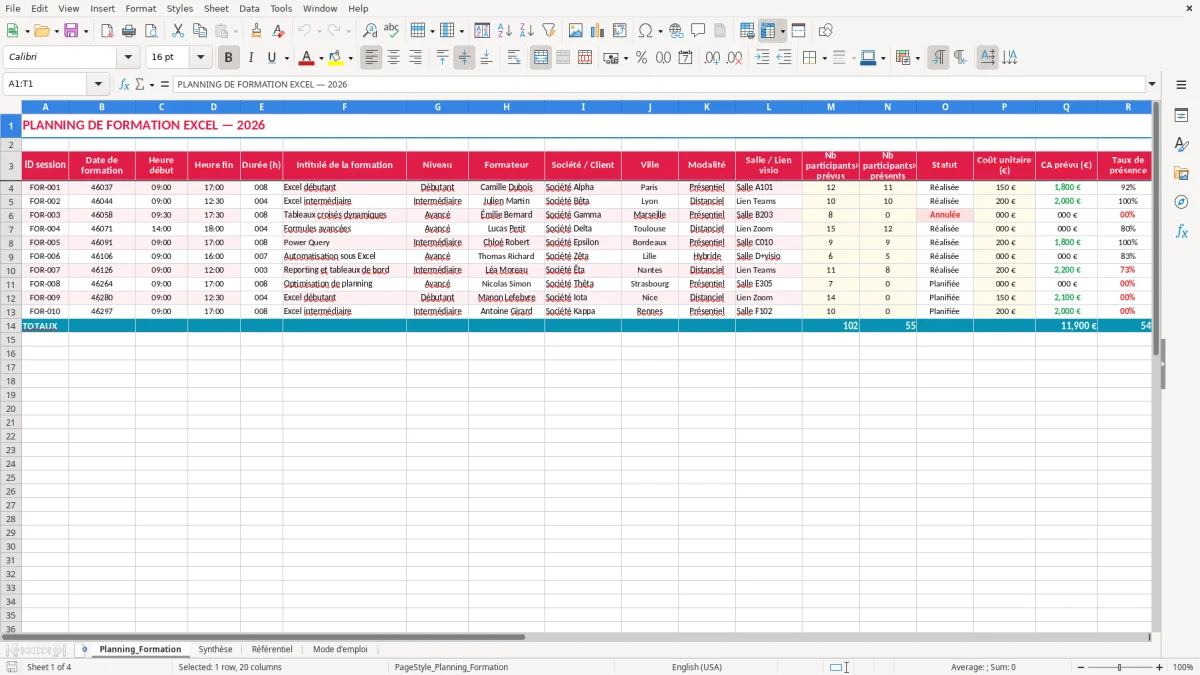This screenshot has height=675, width=1200.
Task: Expand the formula bar
Action: pyautogui.click(x=1152, y=84)
